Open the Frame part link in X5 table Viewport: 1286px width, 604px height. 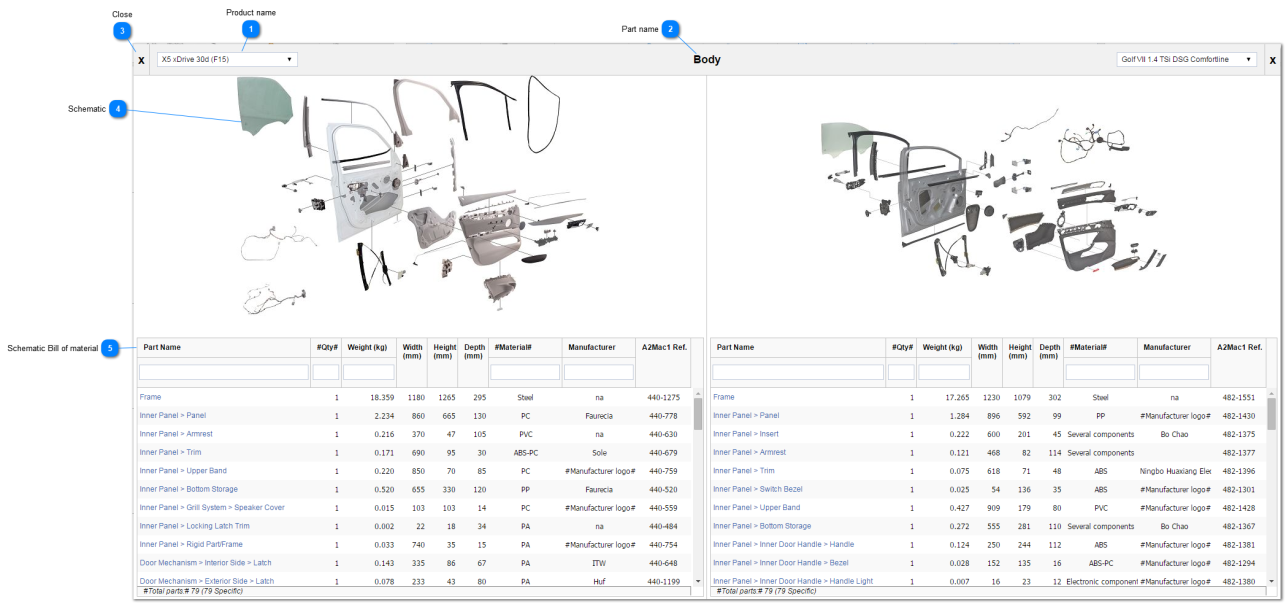click(150, 397)
